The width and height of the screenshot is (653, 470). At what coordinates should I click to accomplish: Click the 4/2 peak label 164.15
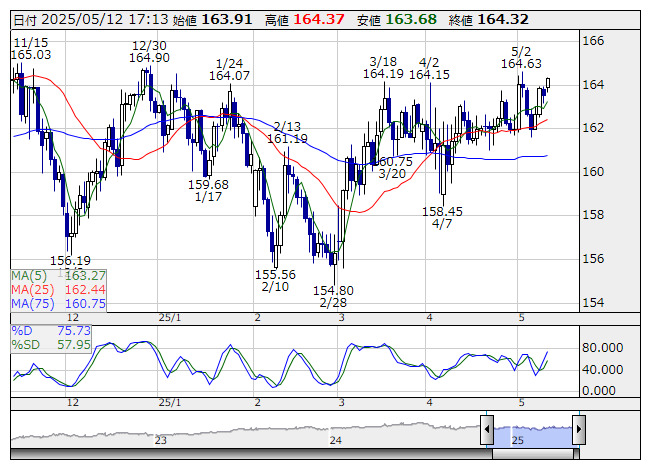tap(429, 69)
